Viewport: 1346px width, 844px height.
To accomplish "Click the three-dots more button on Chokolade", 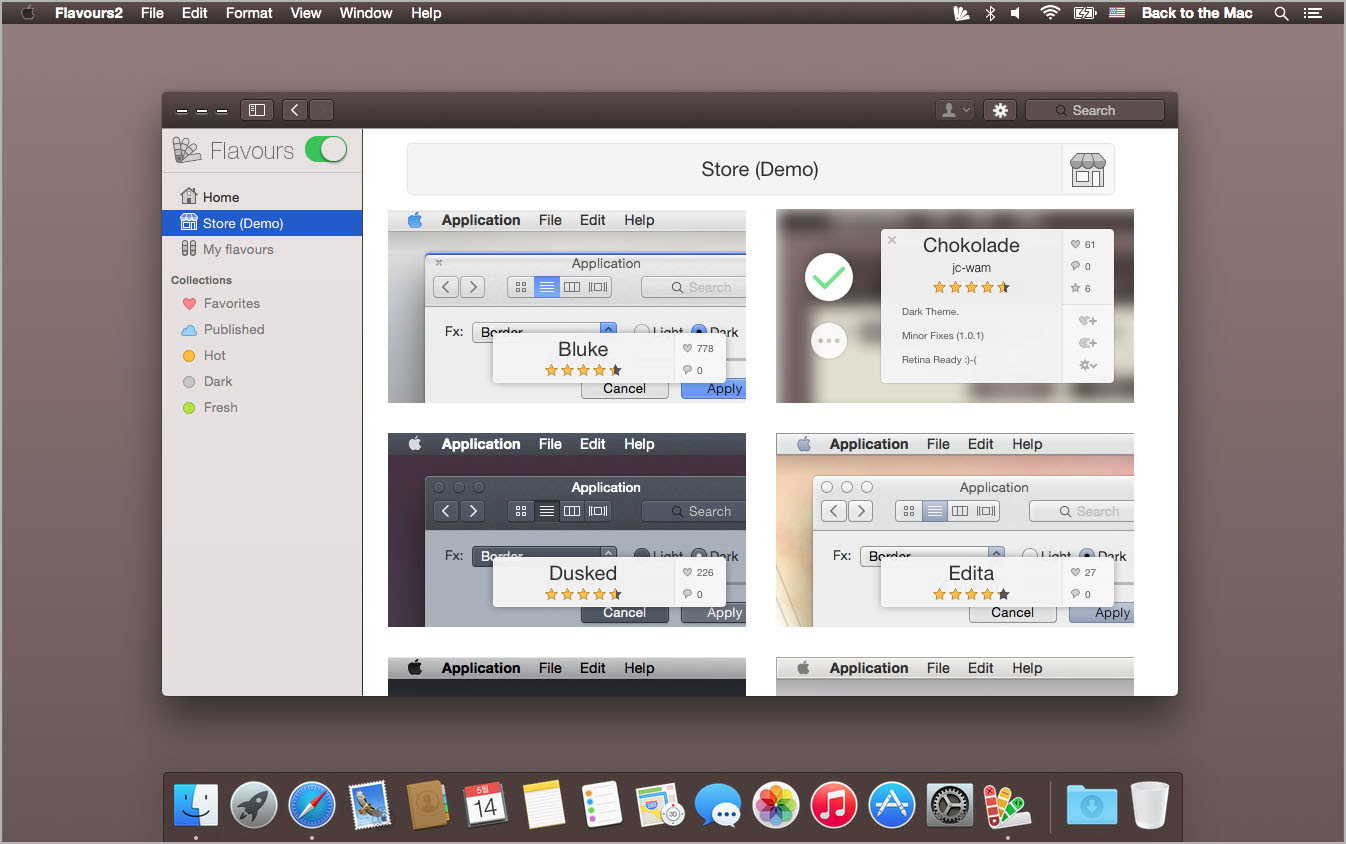I will pos(828,341).
